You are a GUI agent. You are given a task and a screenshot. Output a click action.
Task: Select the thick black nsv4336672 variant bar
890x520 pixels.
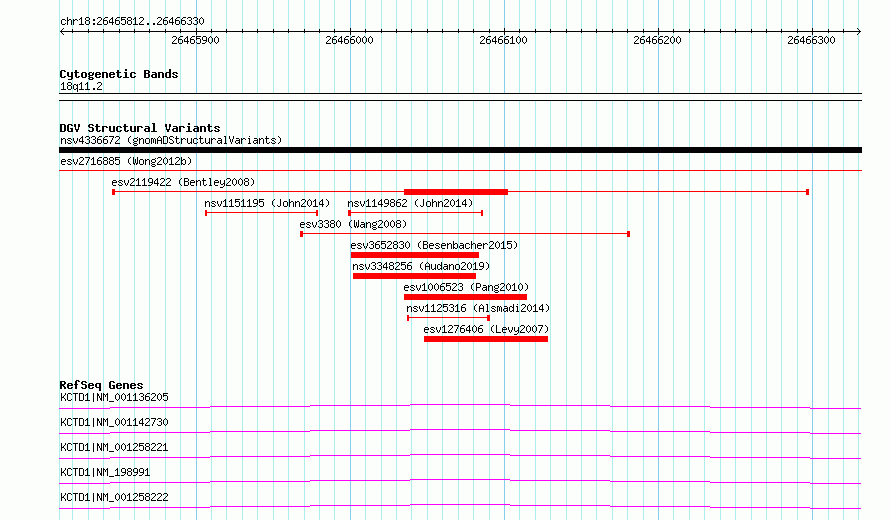pos(460,150)
